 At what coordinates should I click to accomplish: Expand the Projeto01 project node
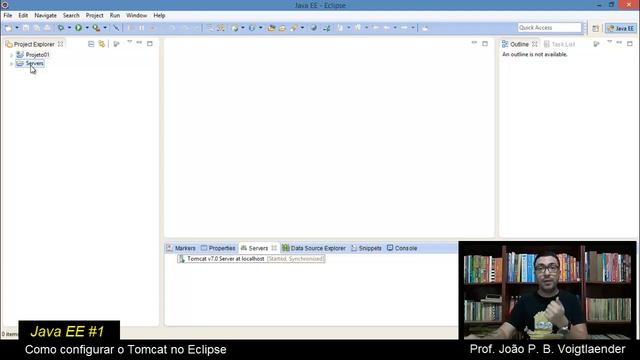(11, 55)
